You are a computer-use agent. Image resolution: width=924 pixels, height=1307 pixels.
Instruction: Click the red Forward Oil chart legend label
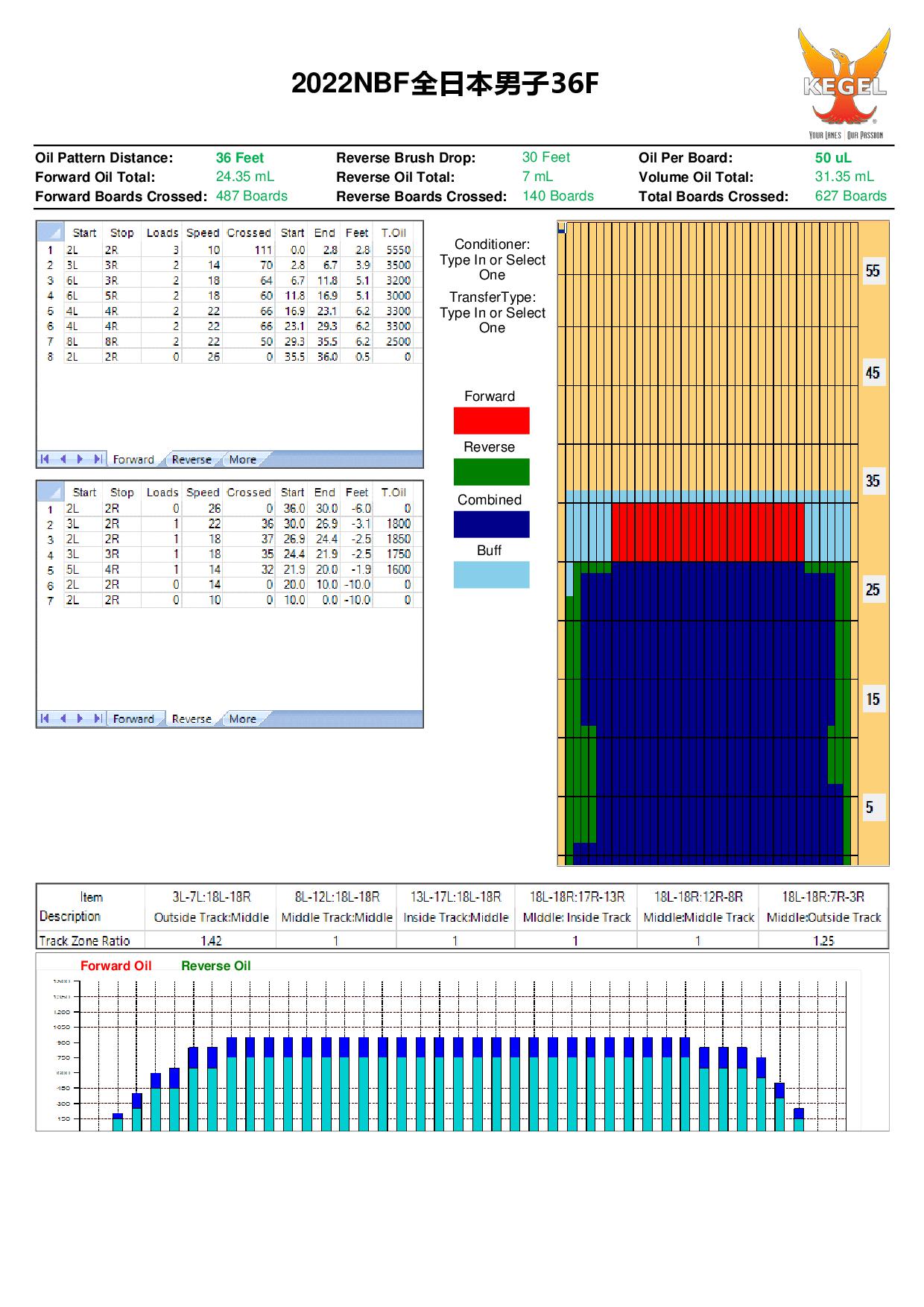tap(115, 966)
